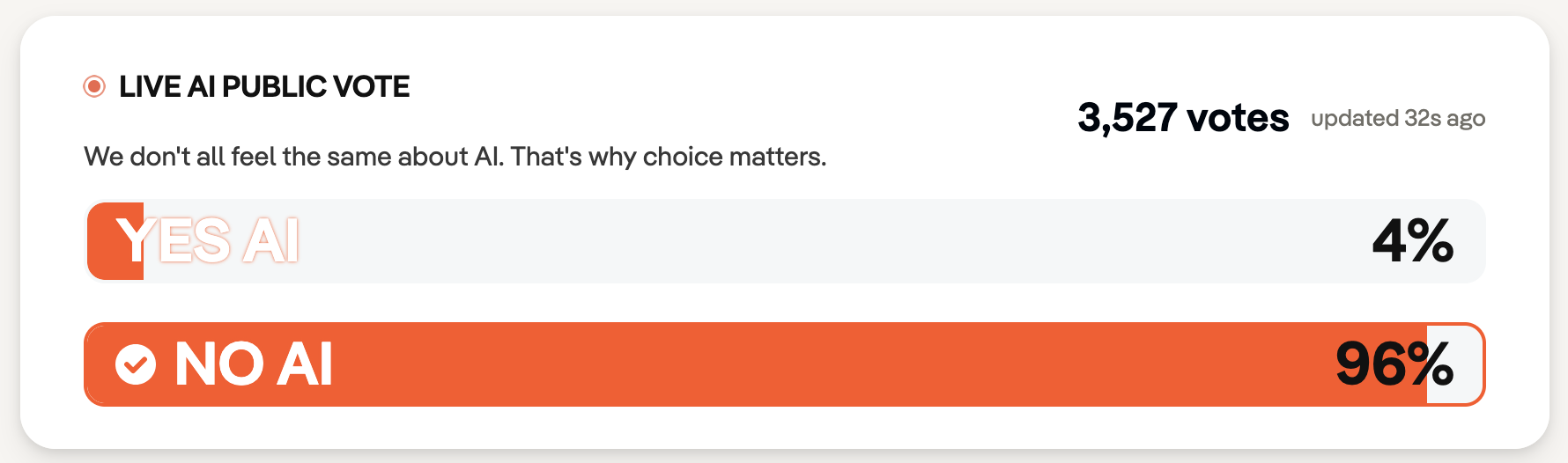Click the word "LIVE" in the heading
1568x463 pixels.
pos(150,86)
